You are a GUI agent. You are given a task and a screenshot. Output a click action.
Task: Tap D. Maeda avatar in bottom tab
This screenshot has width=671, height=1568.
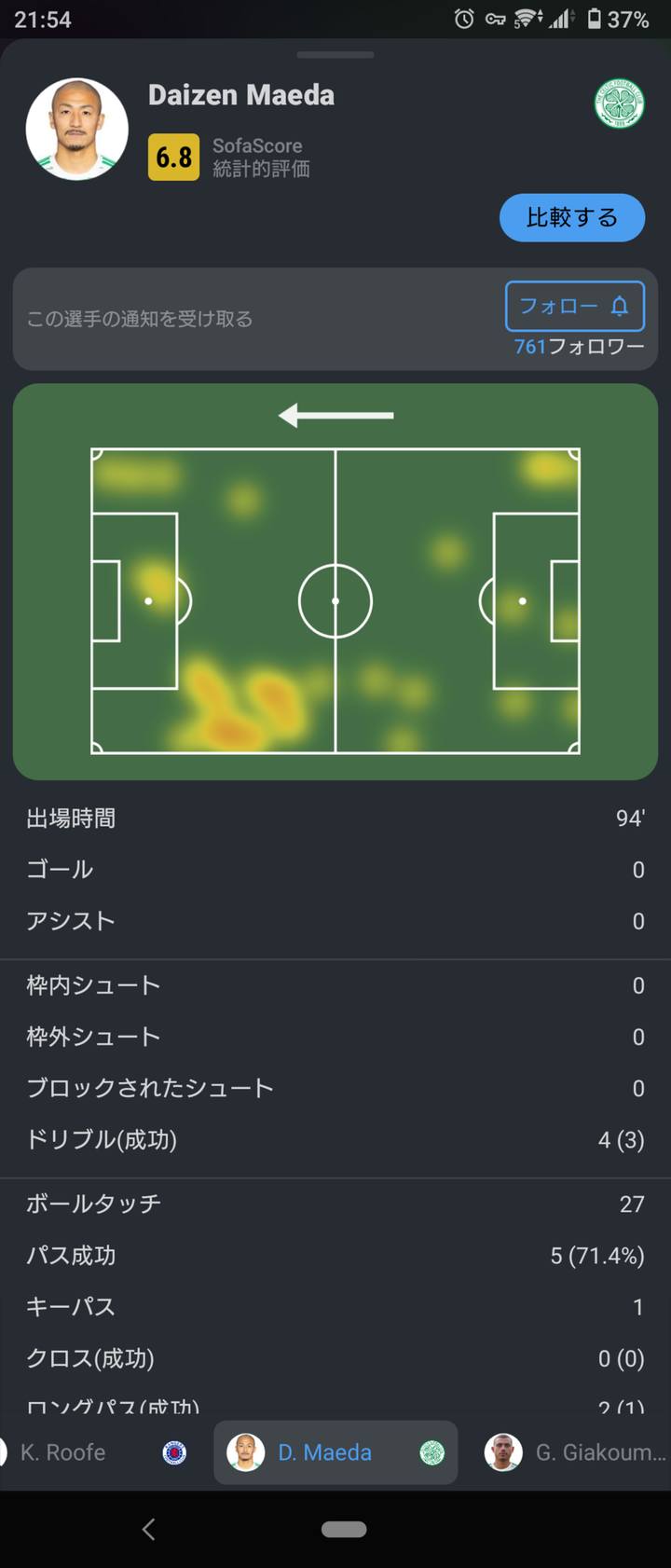tap(245, 1452)
